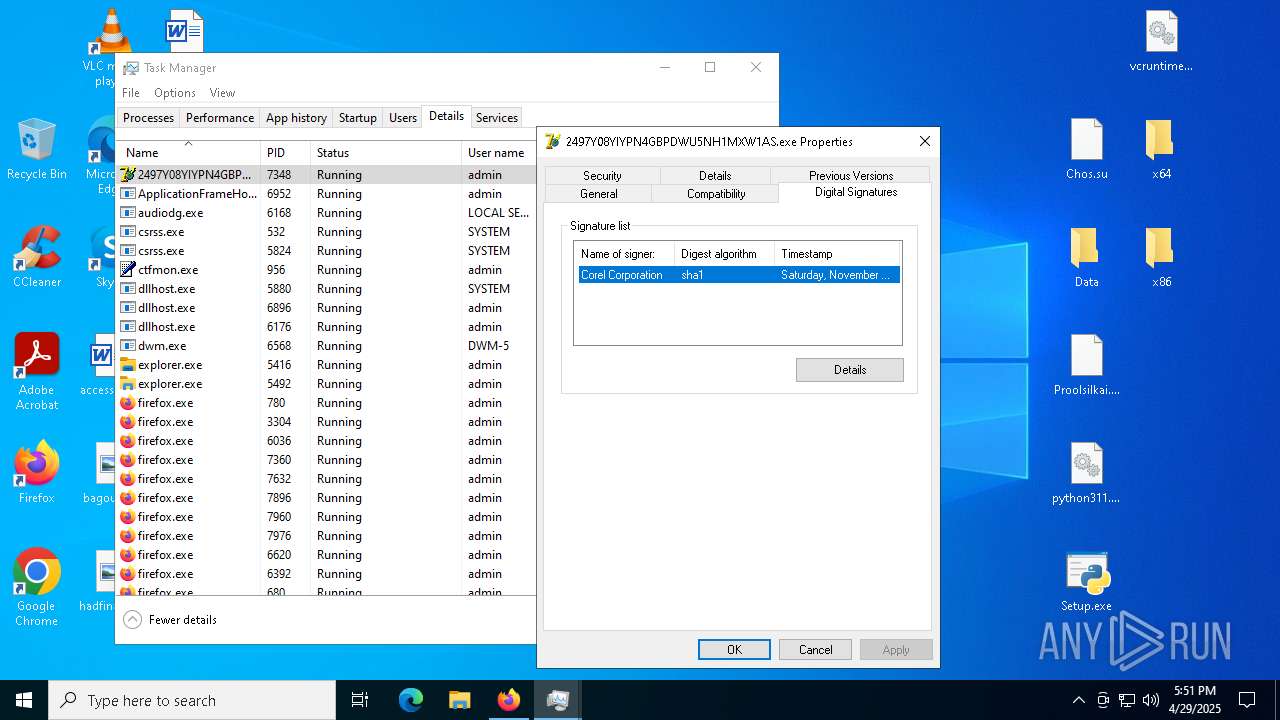Open File Explorer from the taskbar

click(459, 700)
